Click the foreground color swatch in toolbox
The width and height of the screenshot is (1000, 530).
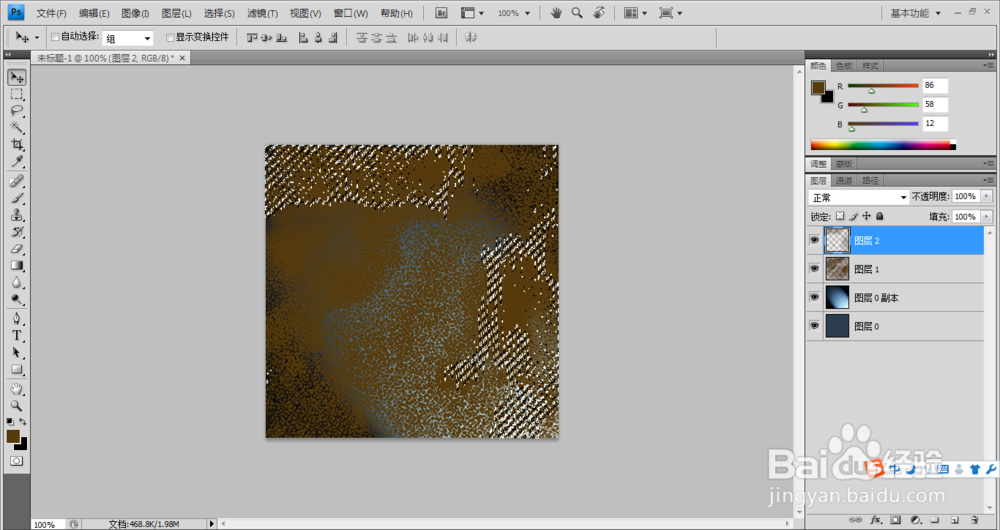(x=13, y=436)
